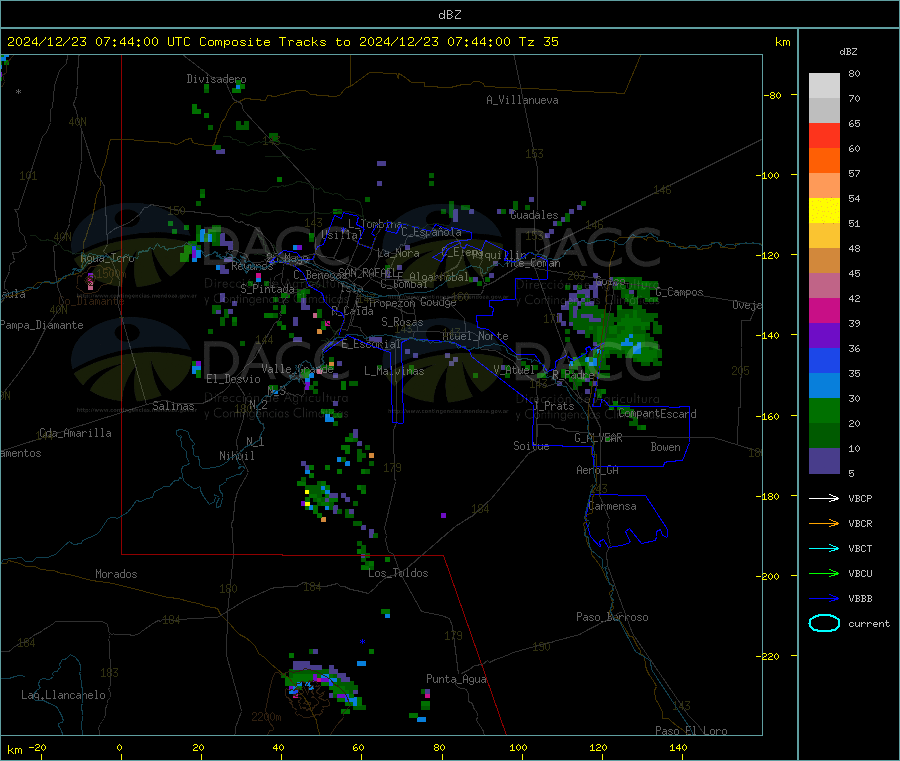
Task: Click the 'Paso_Barroso' map label
Action: [x=612, y=617]
